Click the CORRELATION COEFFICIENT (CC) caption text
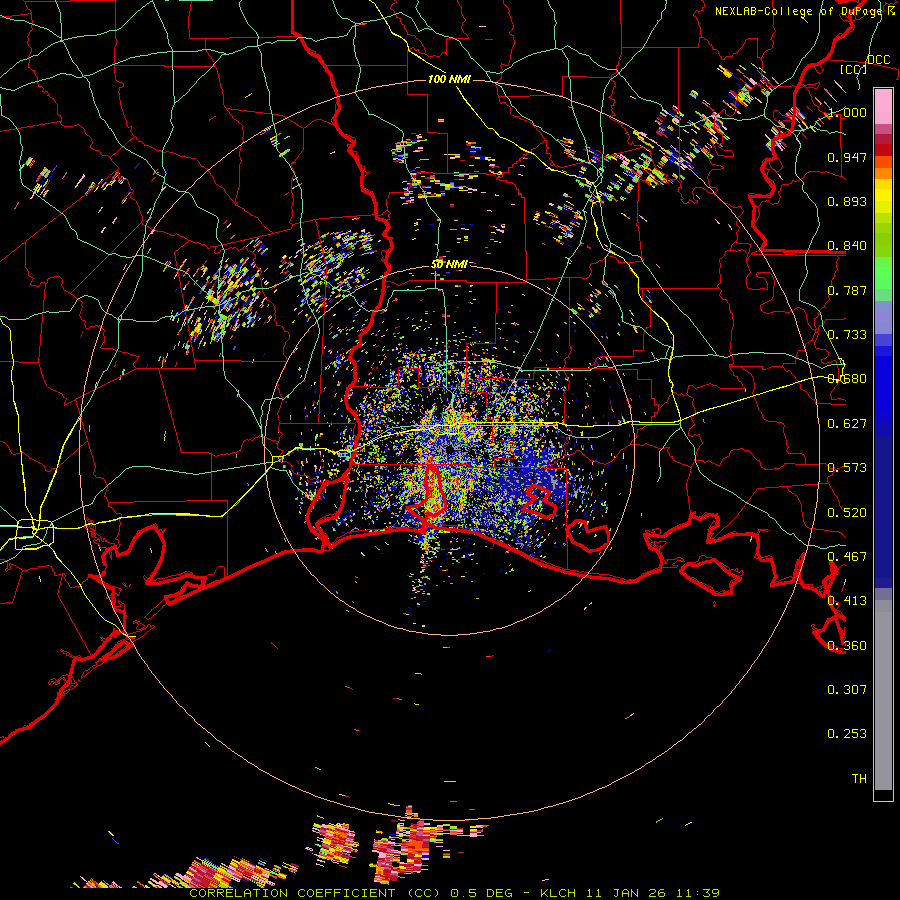Screen dimensions: 900x900 click(315, 893)
